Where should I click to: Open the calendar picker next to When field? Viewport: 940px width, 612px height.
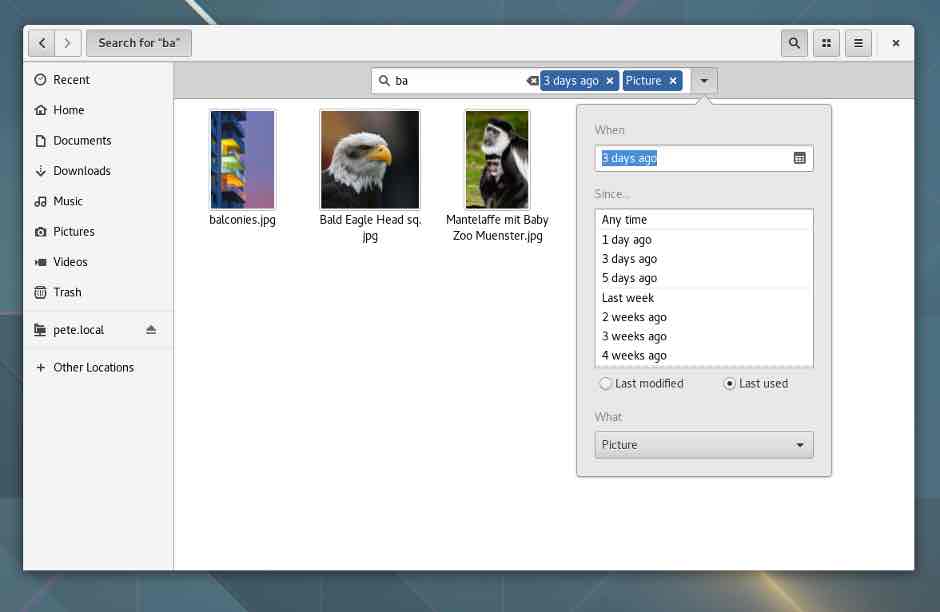click(798, 157)
